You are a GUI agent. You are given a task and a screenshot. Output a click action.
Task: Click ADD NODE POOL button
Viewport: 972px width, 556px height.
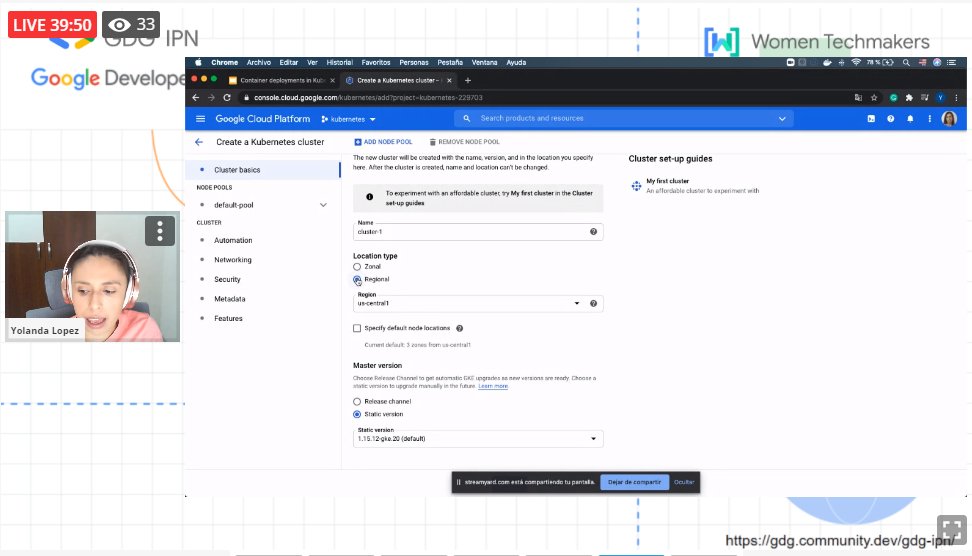click(x=383, y=142)
